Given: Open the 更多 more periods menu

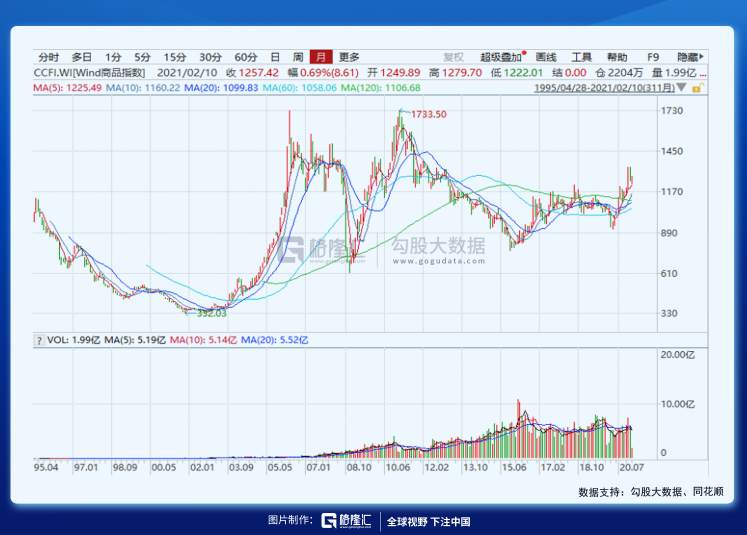Looking at the screenshot, I should coord(349,57).
